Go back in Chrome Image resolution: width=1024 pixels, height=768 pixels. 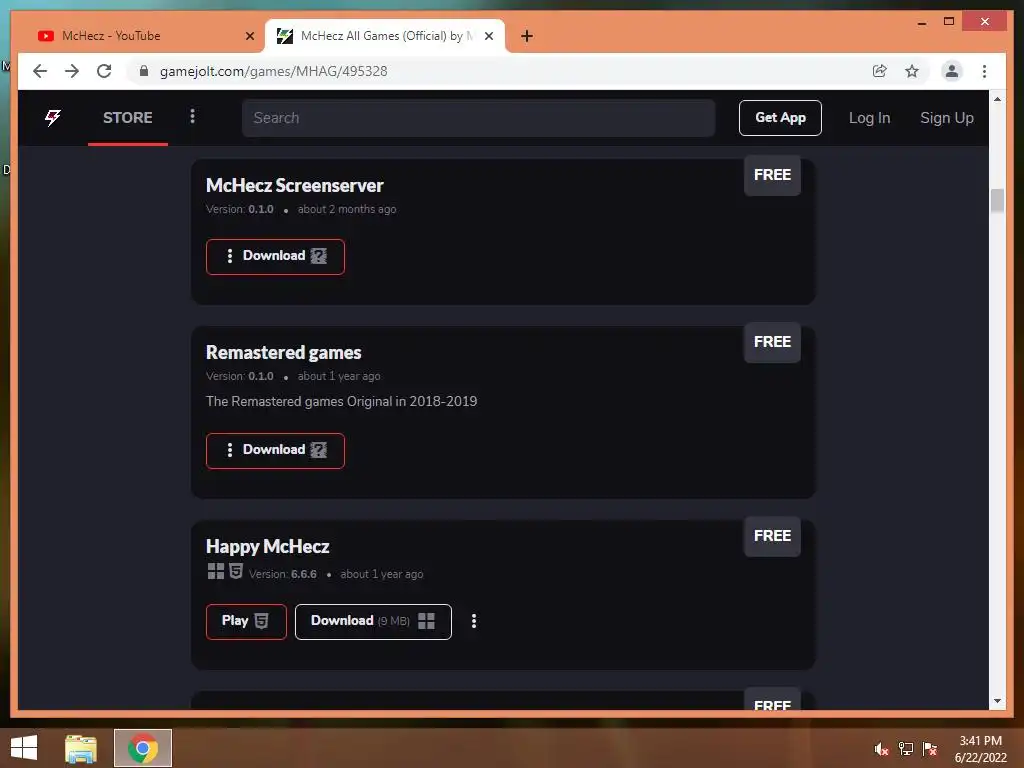(40, 71)
